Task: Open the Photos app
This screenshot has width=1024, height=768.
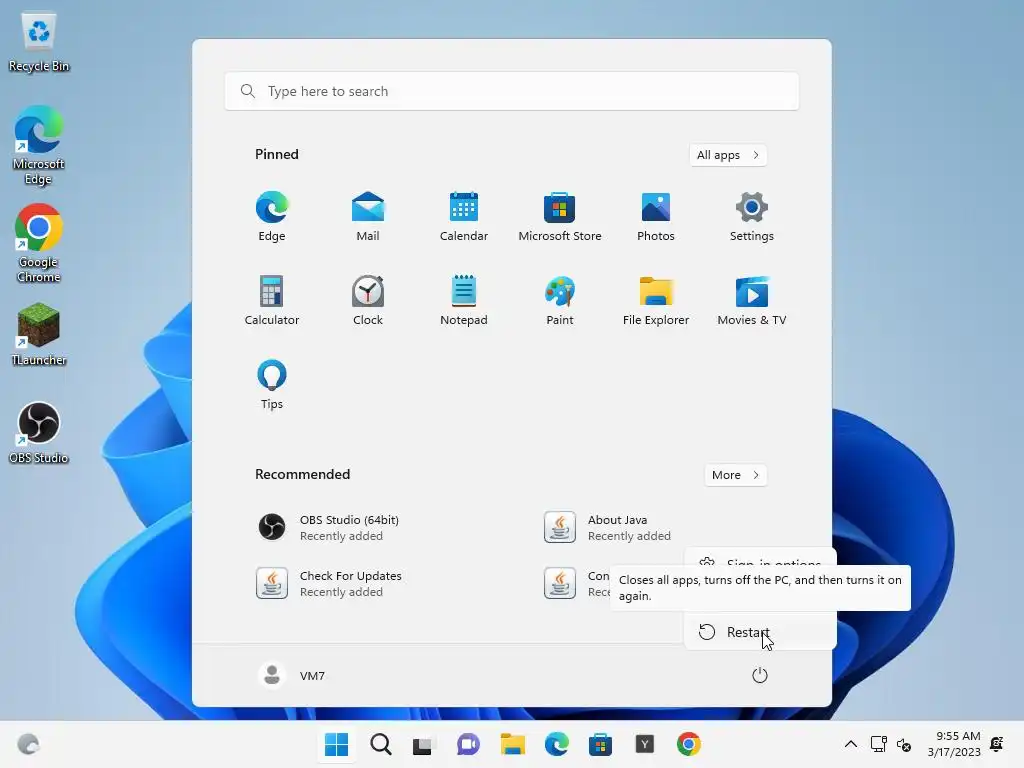Action: pos(656,217)
